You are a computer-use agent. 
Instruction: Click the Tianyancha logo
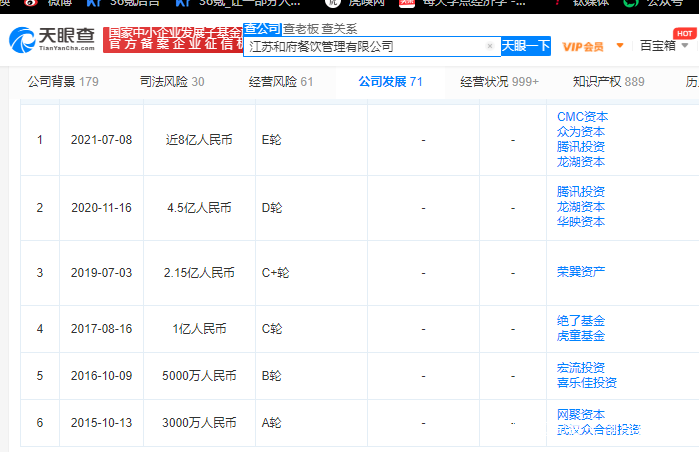[52, 40]
